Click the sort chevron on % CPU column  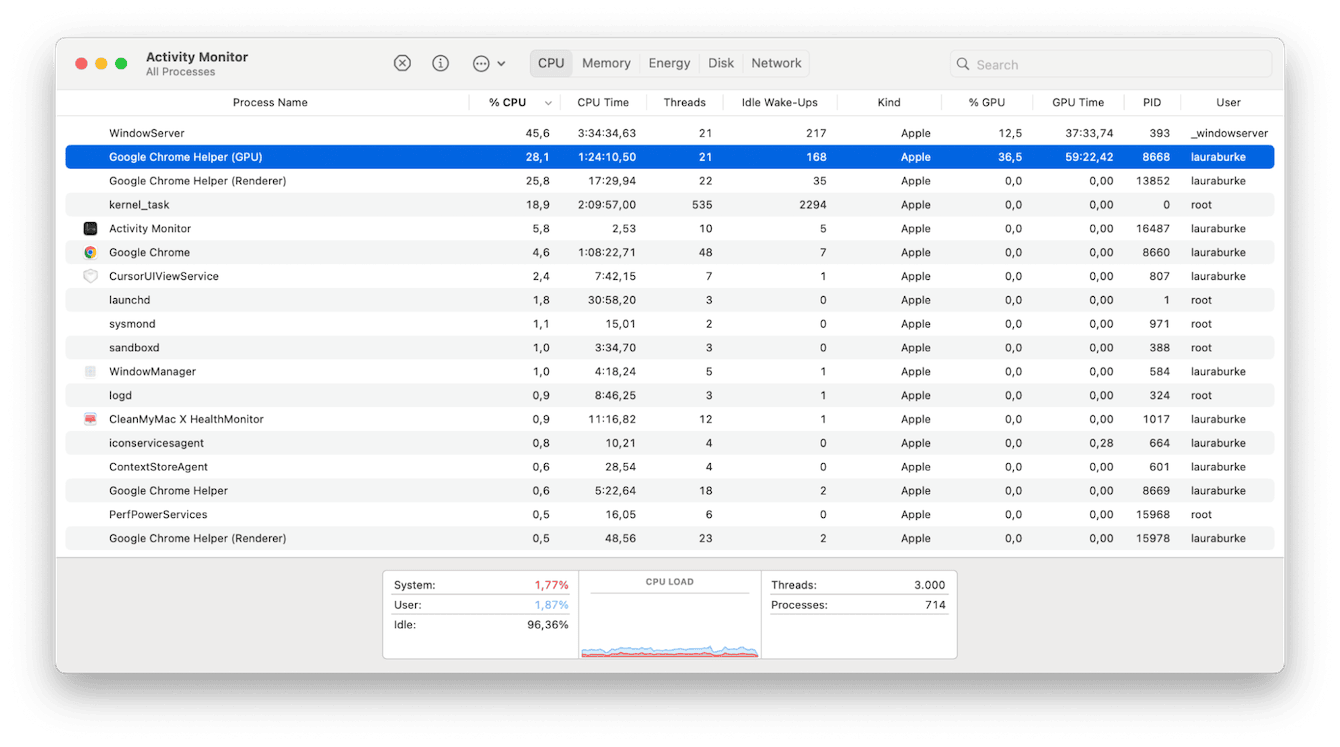click(x=546, y=102)
